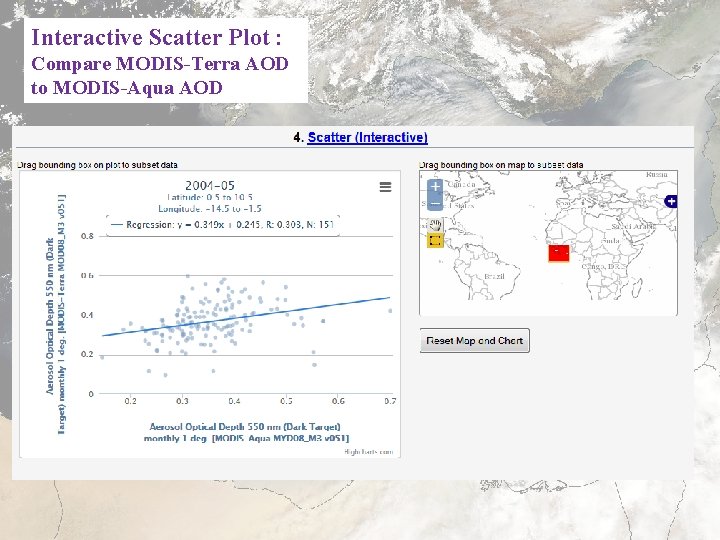This screenshot has height=540, width=720.
Task: Click the MODIS-Terra y-axis title
Action: pos(56,315)
